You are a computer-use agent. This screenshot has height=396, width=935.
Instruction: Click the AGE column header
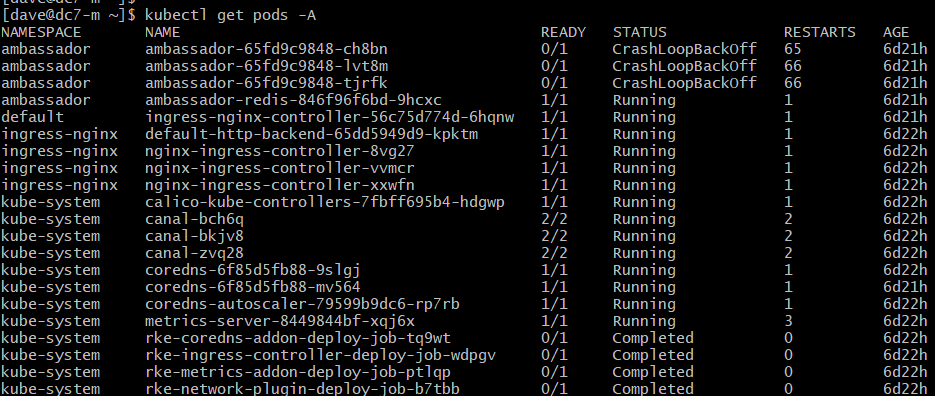pyautogui.click(x=896, y=32)
